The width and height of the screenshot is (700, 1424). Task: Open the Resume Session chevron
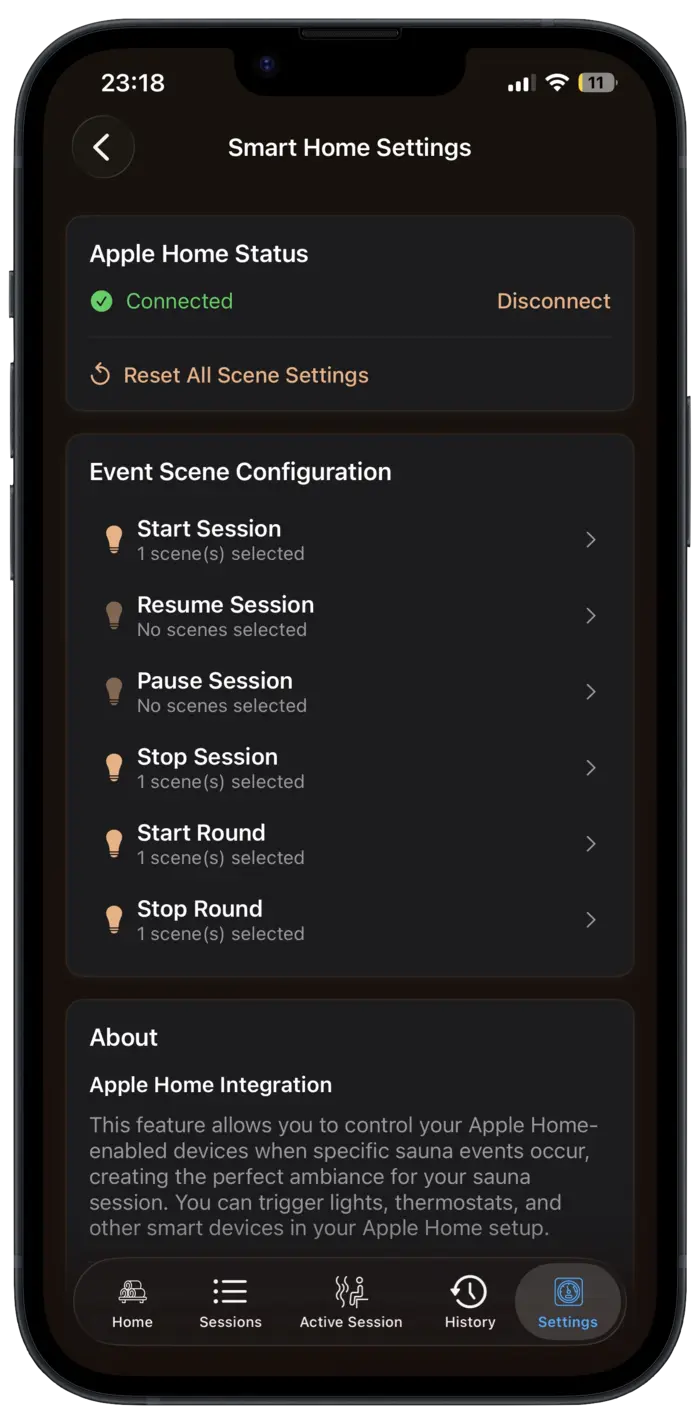[590, 615]
